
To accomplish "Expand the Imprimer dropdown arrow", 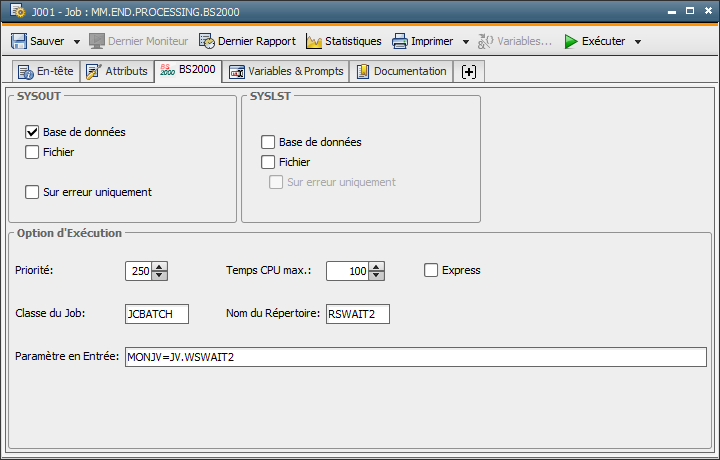I will 466,42.
